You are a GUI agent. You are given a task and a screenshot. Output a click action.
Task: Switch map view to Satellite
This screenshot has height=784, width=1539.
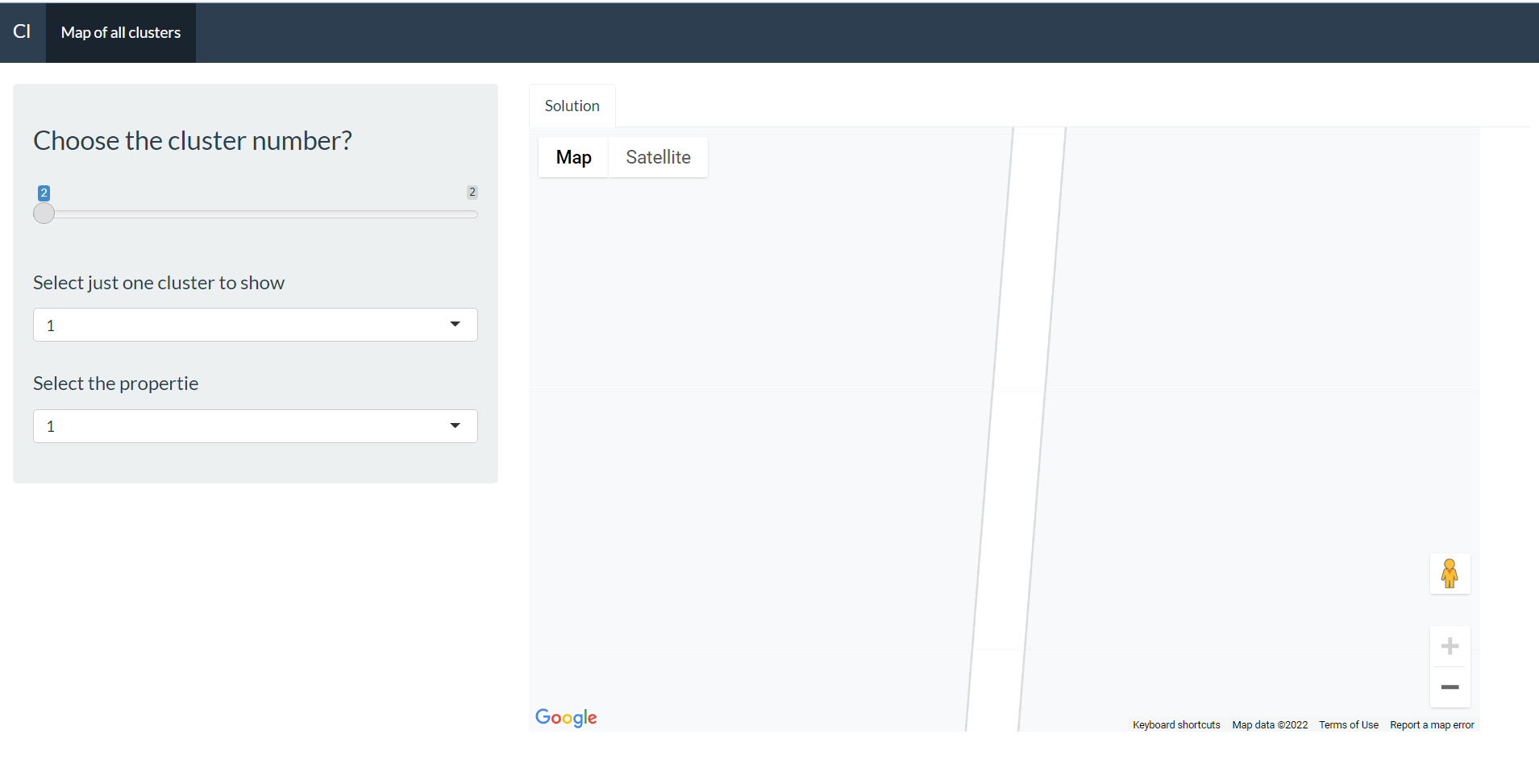pos(658,157)
